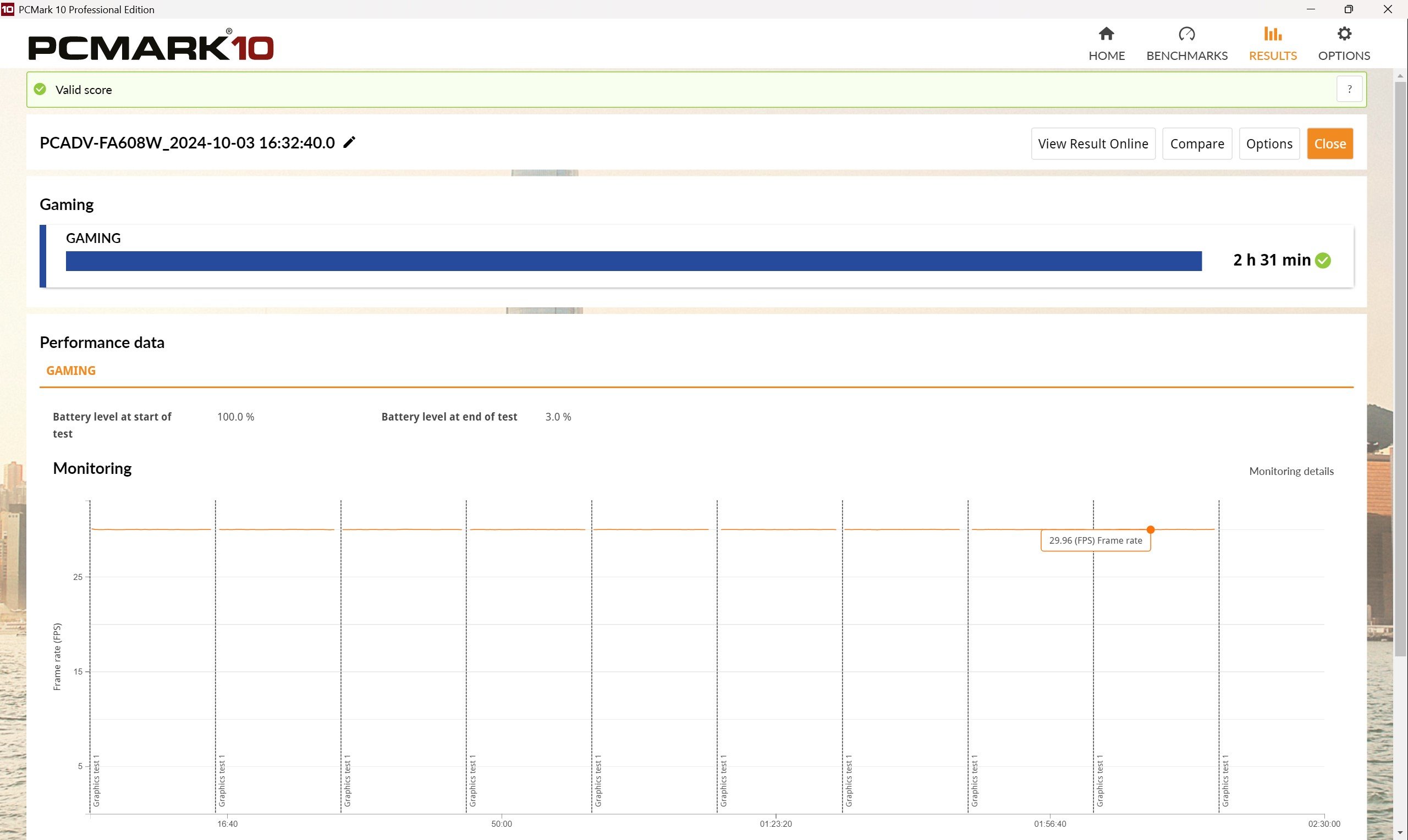Click the 3.0 % battery end value
1408x840 pixels.
[558, 417]
